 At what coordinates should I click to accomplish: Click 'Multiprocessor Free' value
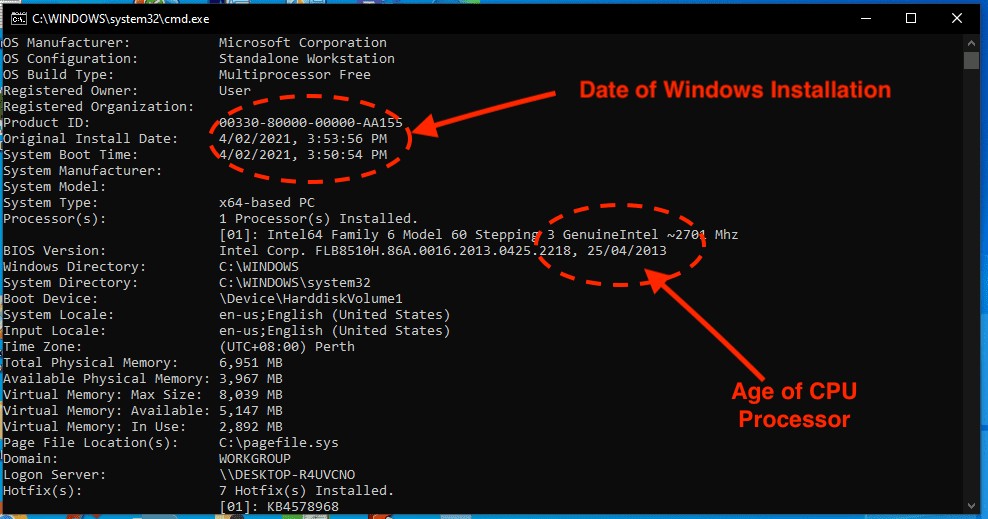294,75
